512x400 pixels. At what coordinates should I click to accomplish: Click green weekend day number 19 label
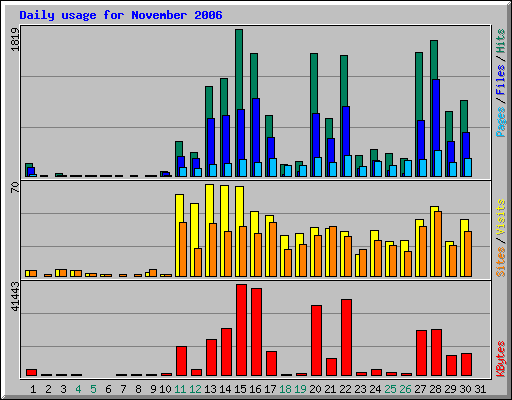coord(300,389)
